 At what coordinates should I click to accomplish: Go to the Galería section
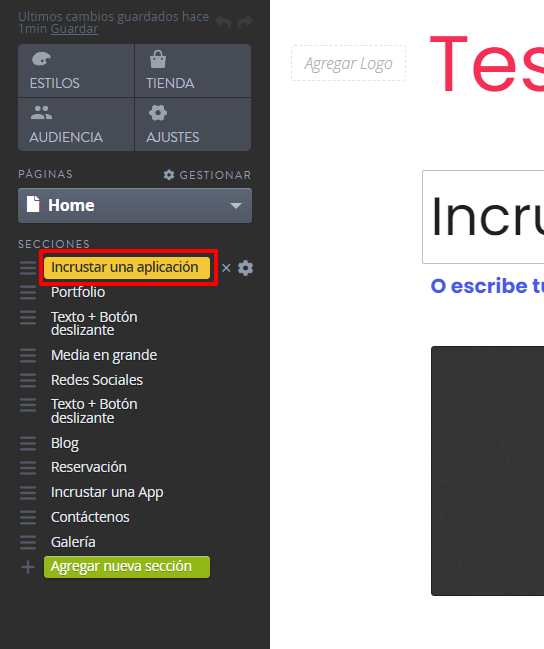(x=73, y=542)
